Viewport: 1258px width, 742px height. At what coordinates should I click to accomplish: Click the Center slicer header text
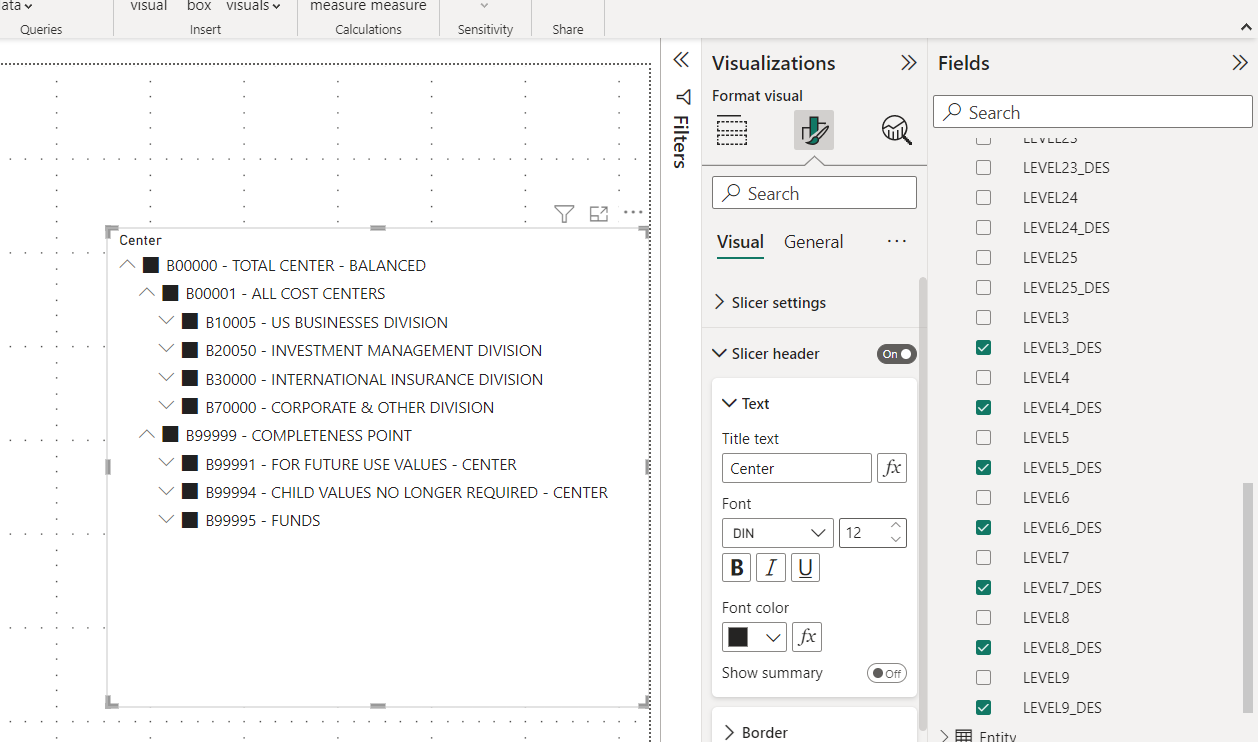click(140, 240)
